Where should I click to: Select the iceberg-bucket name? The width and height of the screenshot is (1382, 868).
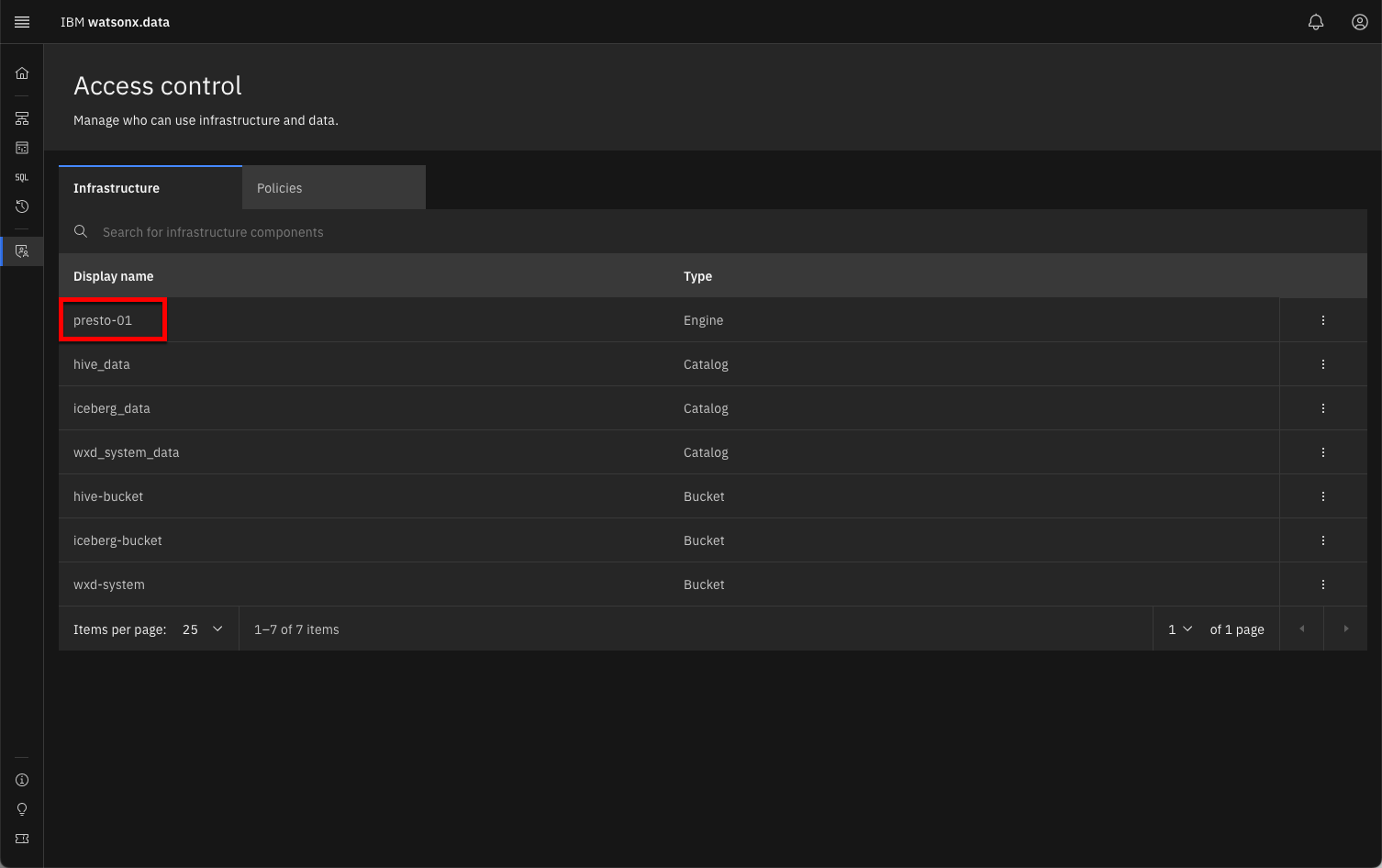[x=117, y=540]
